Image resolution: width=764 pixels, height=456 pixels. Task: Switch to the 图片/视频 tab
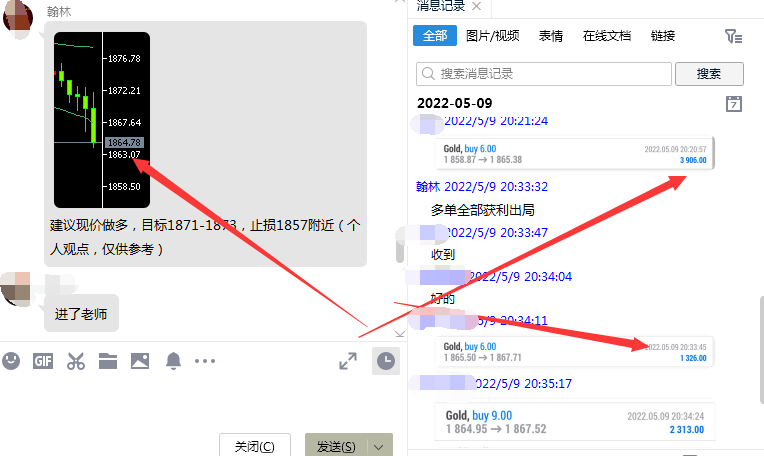click(x=493, y=36)
